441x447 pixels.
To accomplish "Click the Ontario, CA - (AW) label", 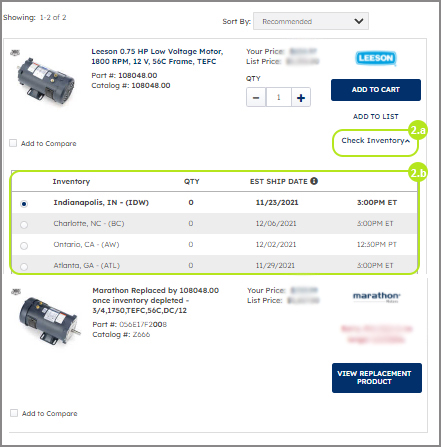I will (86, 244).
